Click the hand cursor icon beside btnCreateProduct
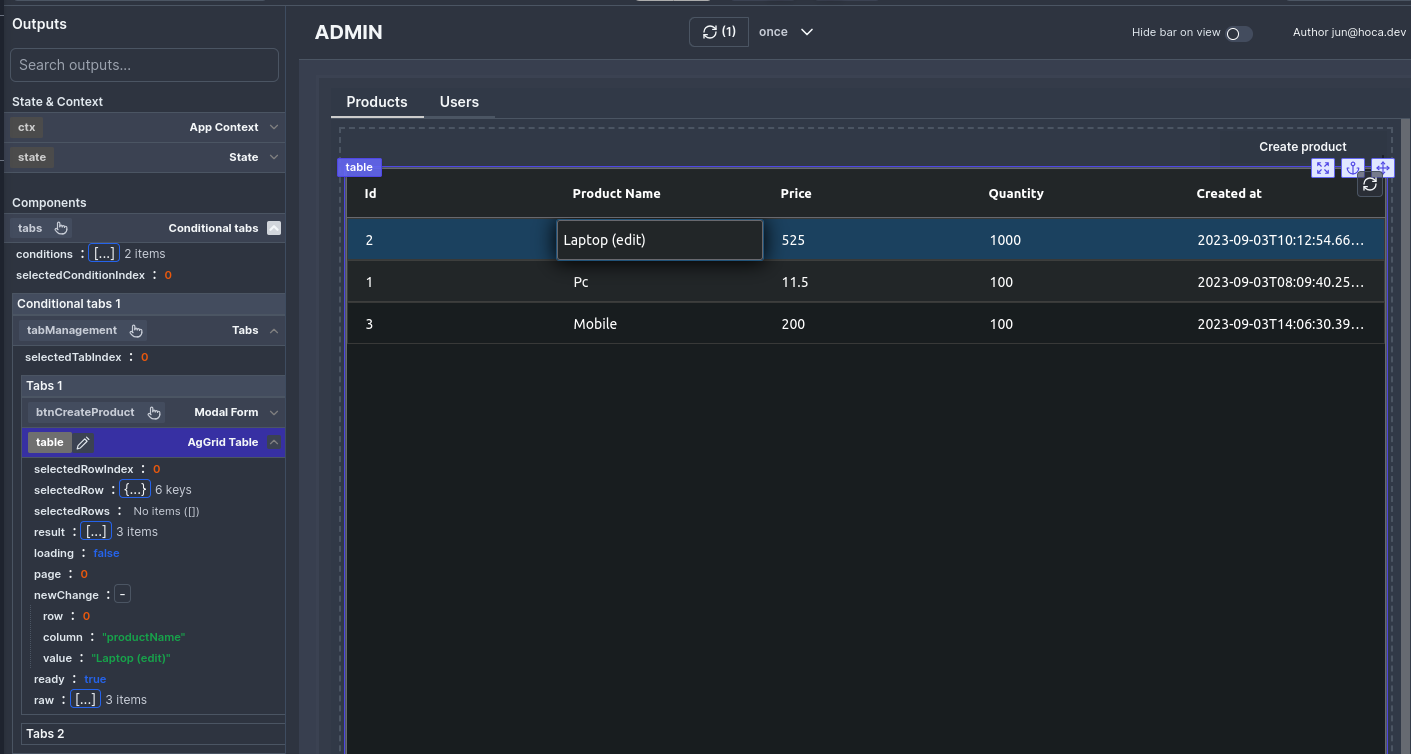The image size is (1411, 754). pos(154,411)
